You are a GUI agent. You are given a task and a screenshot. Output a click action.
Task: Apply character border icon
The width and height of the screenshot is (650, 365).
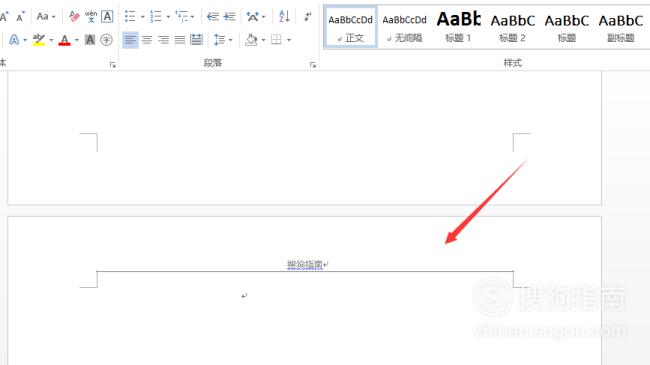(x=107, y=17)
